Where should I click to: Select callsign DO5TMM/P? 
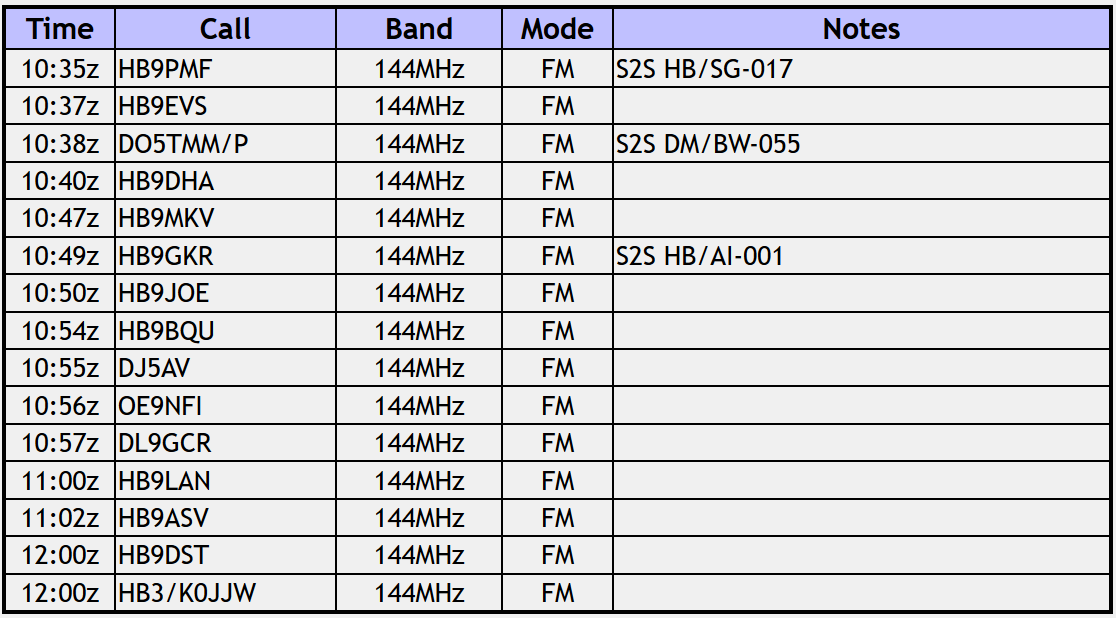pyautogui.click(x=183, y=144)
